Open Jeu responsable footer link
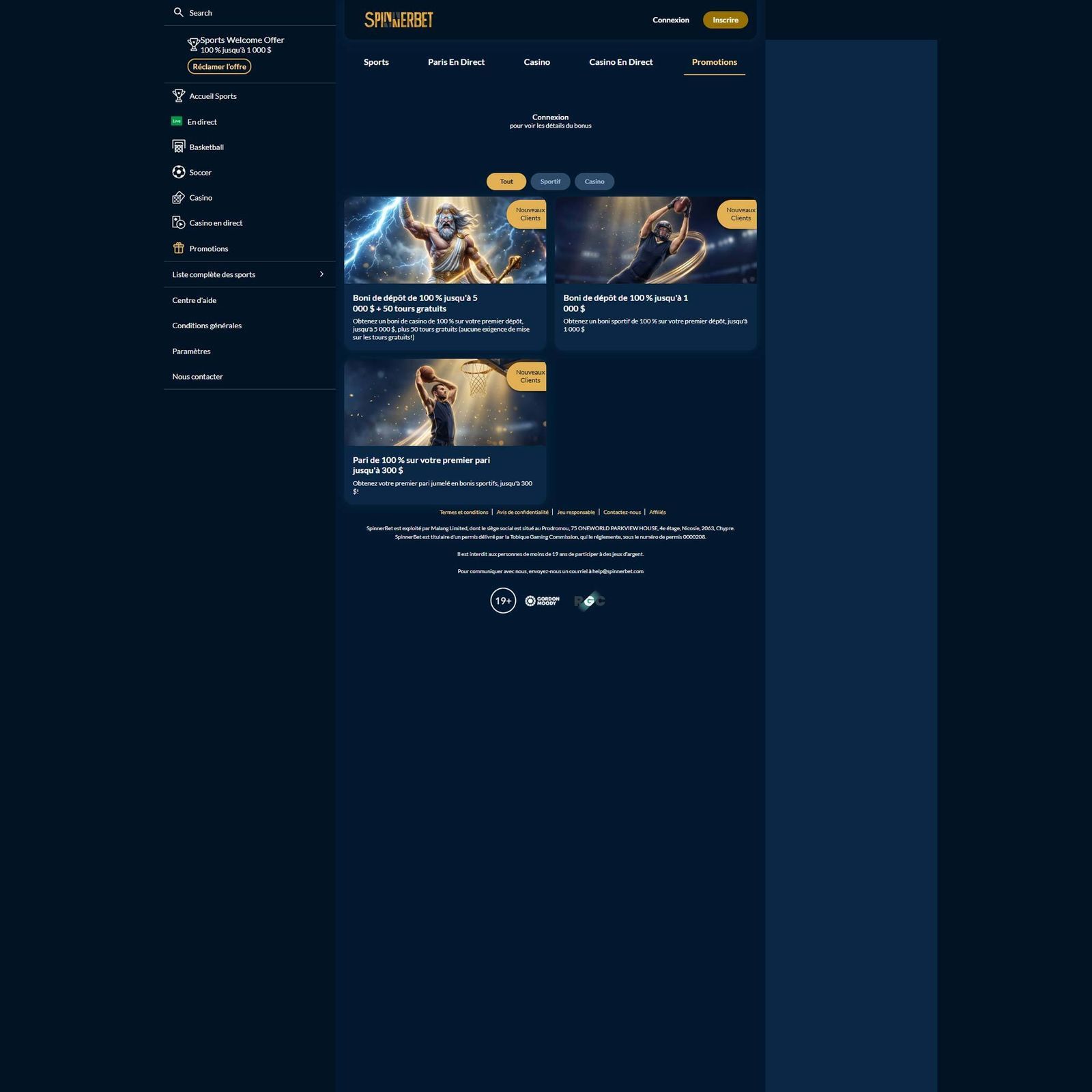Screen dimensions: 1092x1092 point(576,512)
